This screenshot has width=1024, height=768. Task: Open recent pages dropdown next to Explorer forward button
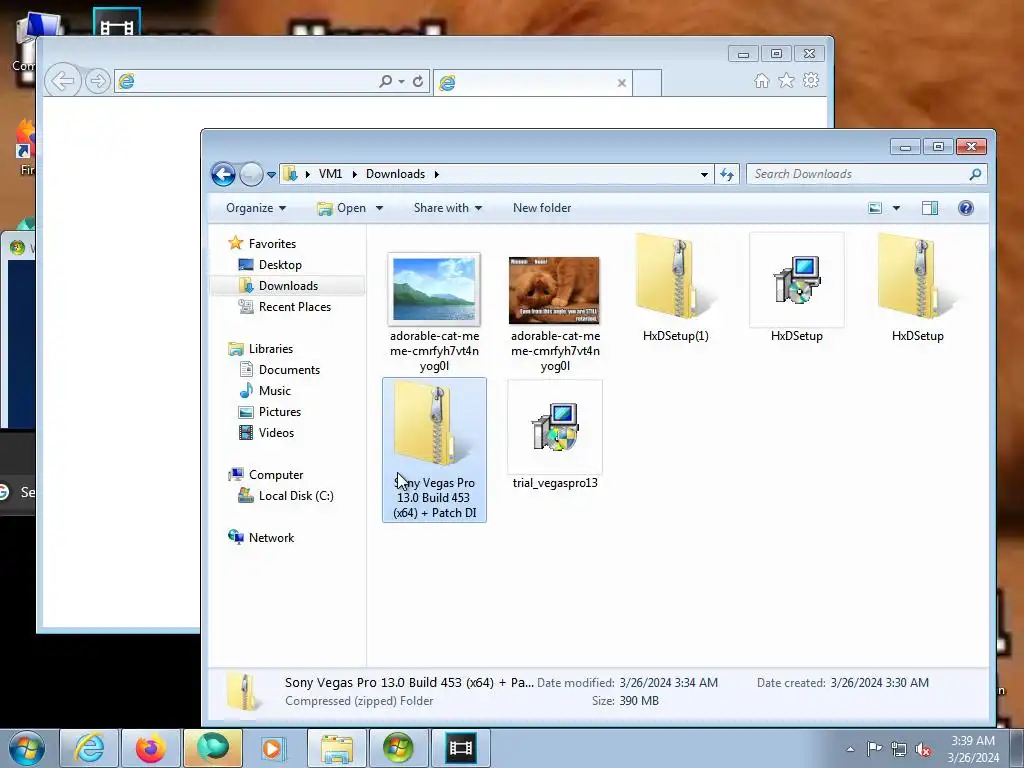272,175
